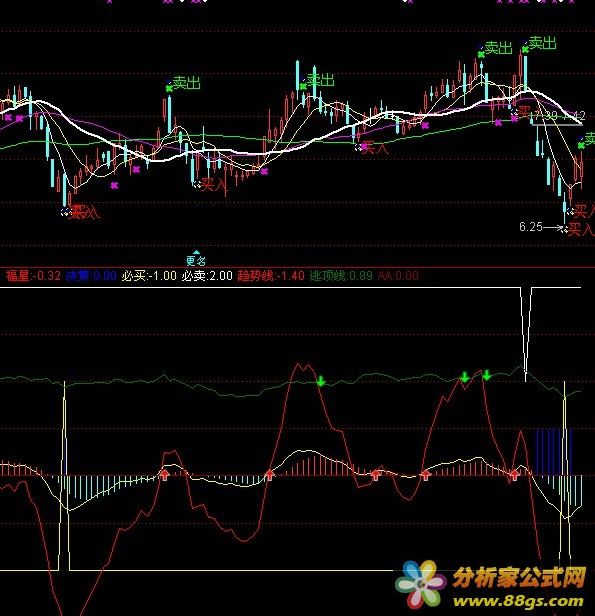The height and width of the screenshot is (616, 595).
Task: Click the leftmost green down arrow signal
Action: 321,381
